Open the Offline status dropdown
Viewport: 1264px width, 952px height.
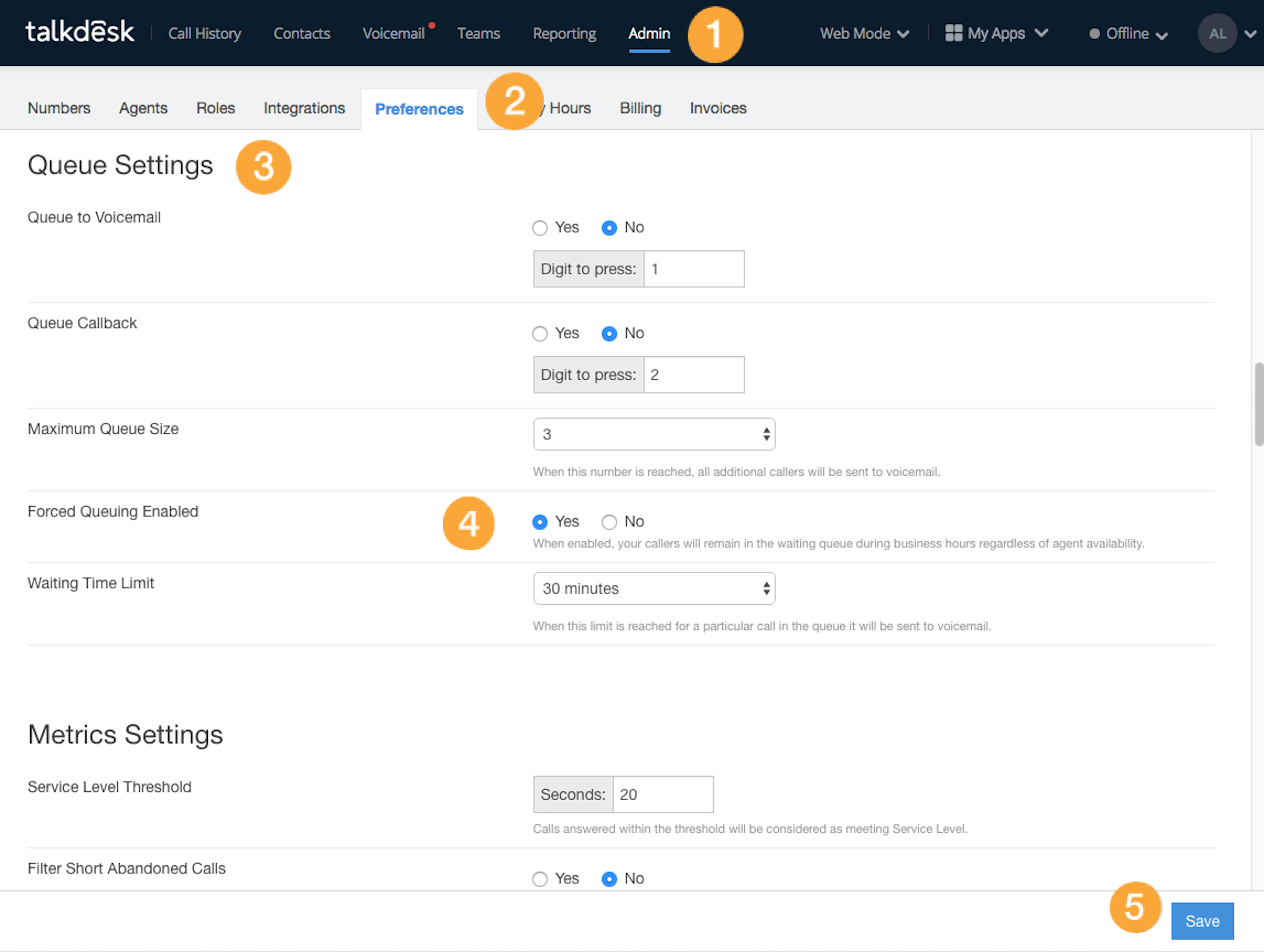pos(1129,34)
